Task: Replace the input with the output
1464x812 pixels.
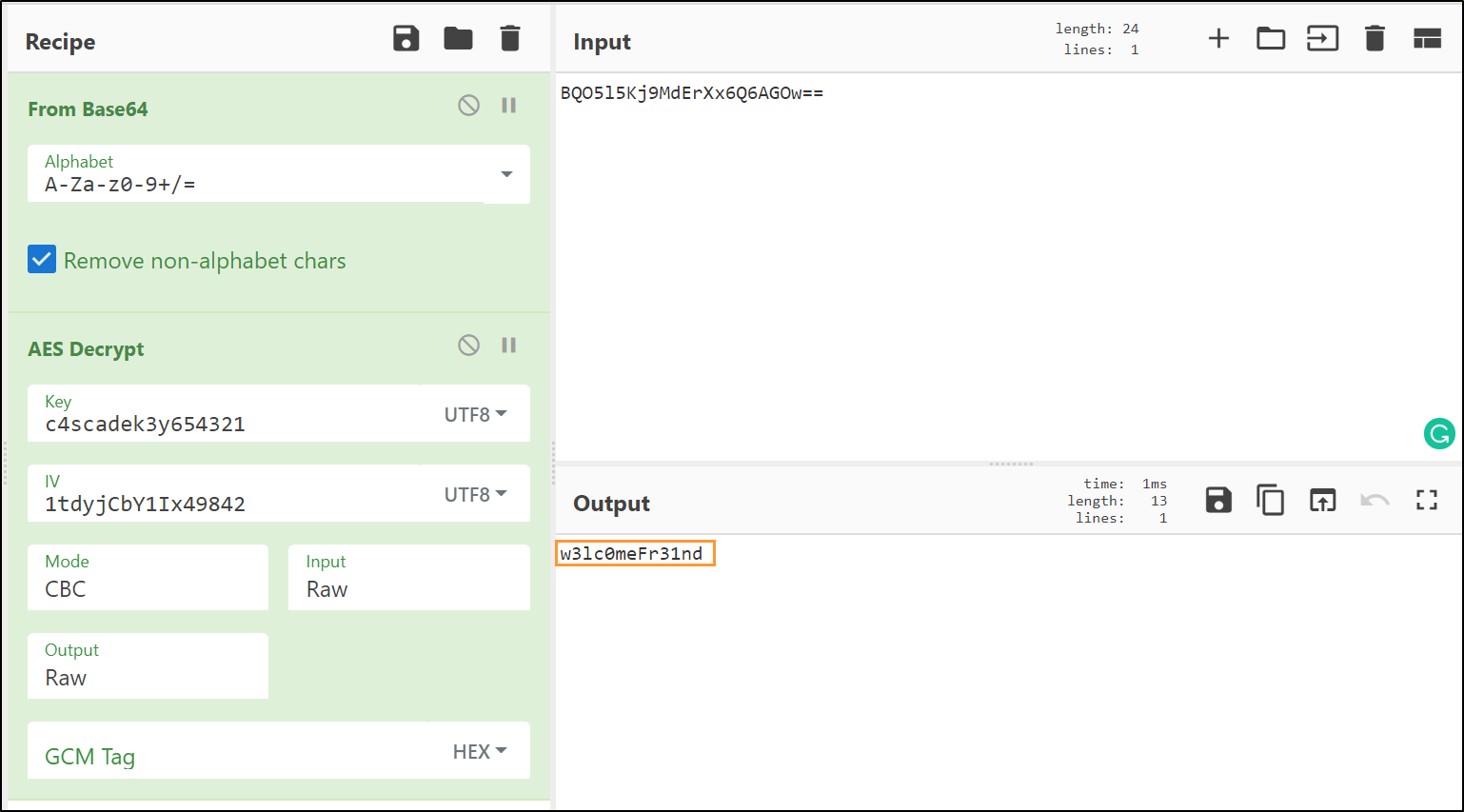Action: coord(1323,500)
